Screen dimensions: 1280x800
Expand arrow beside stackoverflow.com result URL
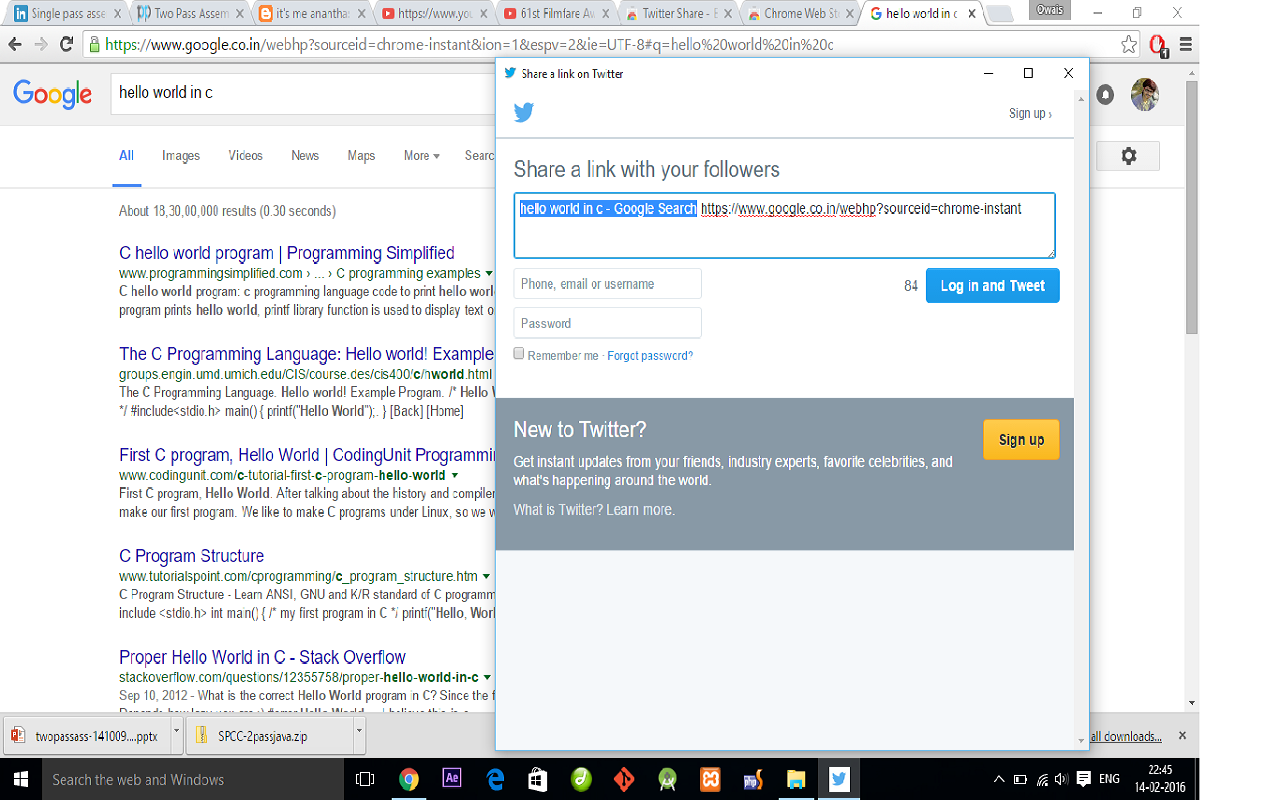click(487, 677)
